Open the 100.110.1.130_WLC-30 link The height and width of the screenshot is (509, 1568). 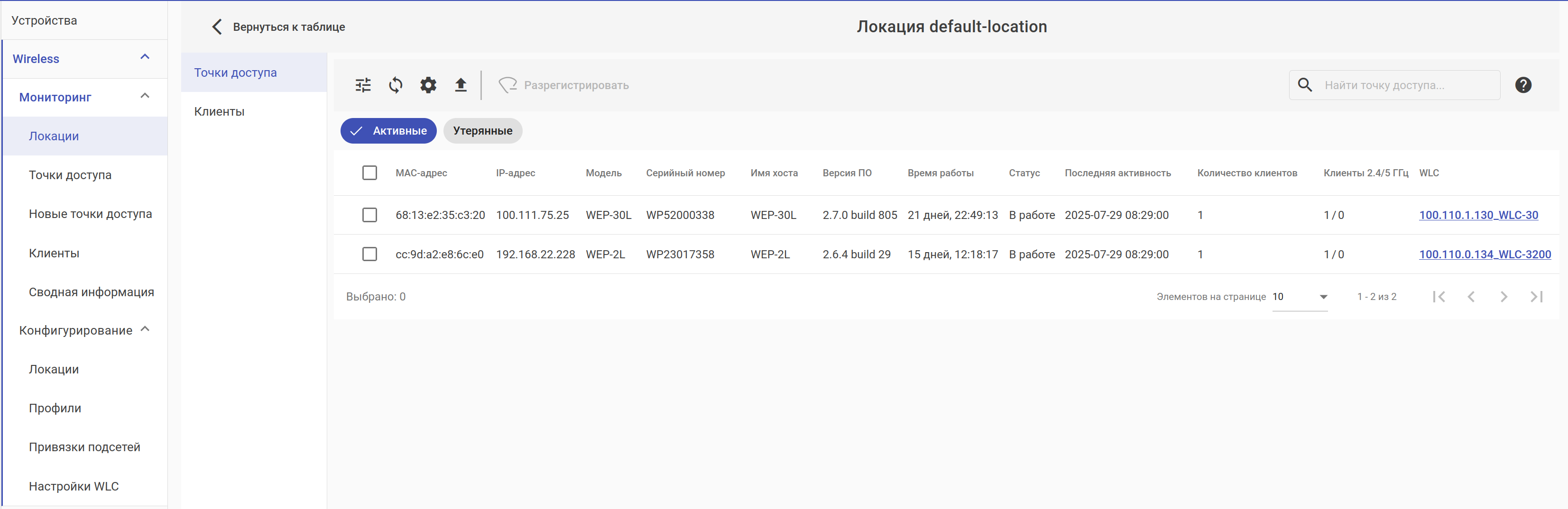1478,215
